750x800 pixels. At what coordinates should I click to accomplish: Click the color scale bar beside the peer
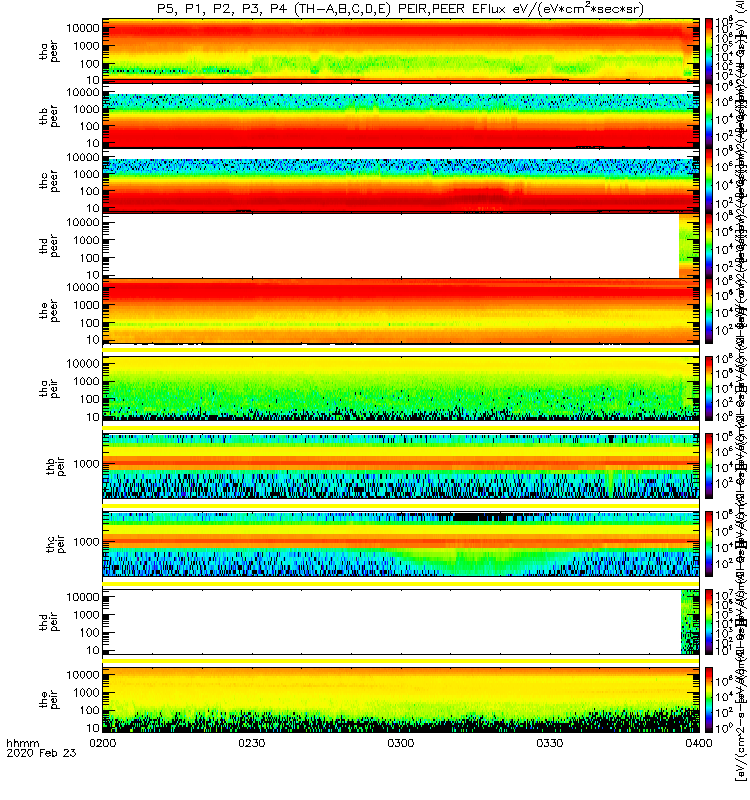(x=709, y=310)
